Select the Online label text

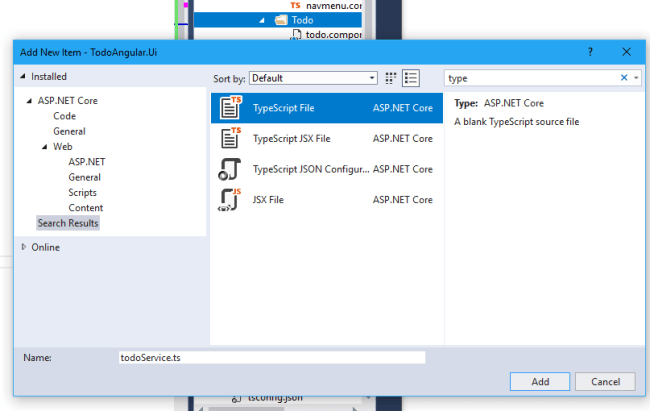[46, 247]
